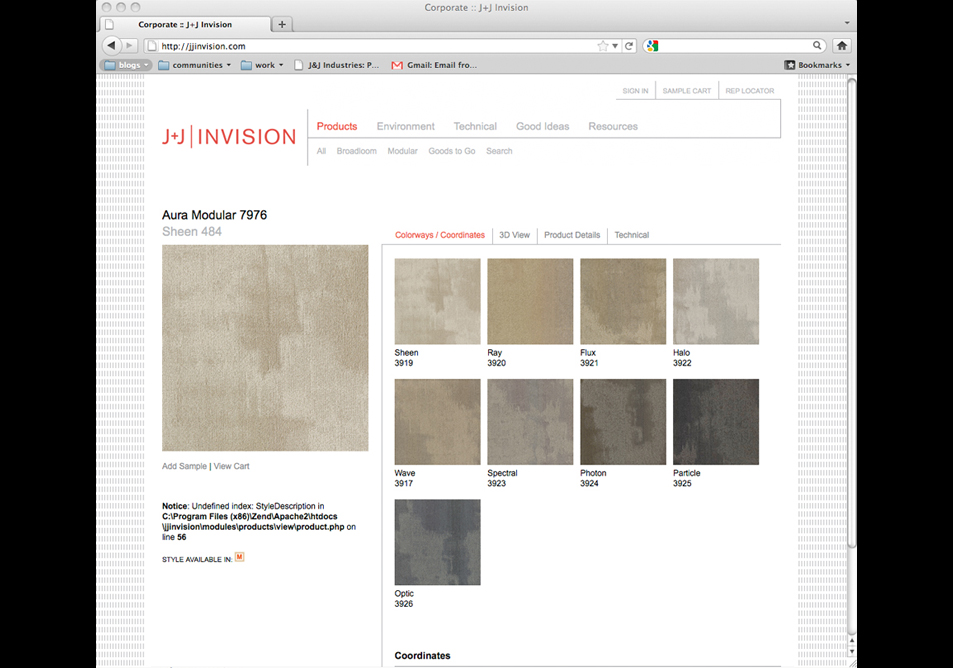The width and height of the screenshot is (953, 668).
Task: Expand the Bookmarks menu at right
Action: [818, 65]
